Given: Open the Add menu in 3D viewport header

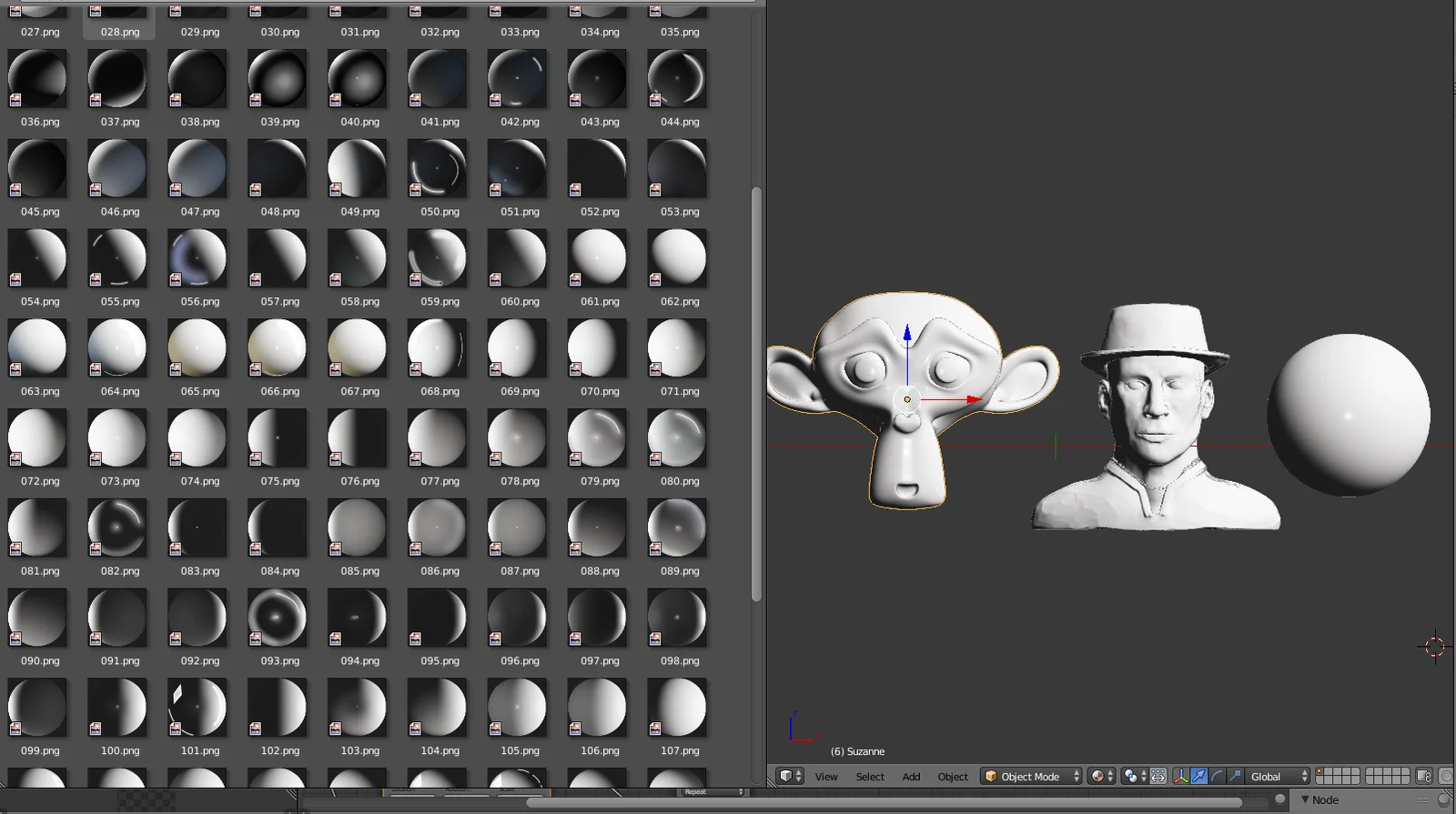Looking at the screenshot, I should pyautogui.click(x=911, y=777).
